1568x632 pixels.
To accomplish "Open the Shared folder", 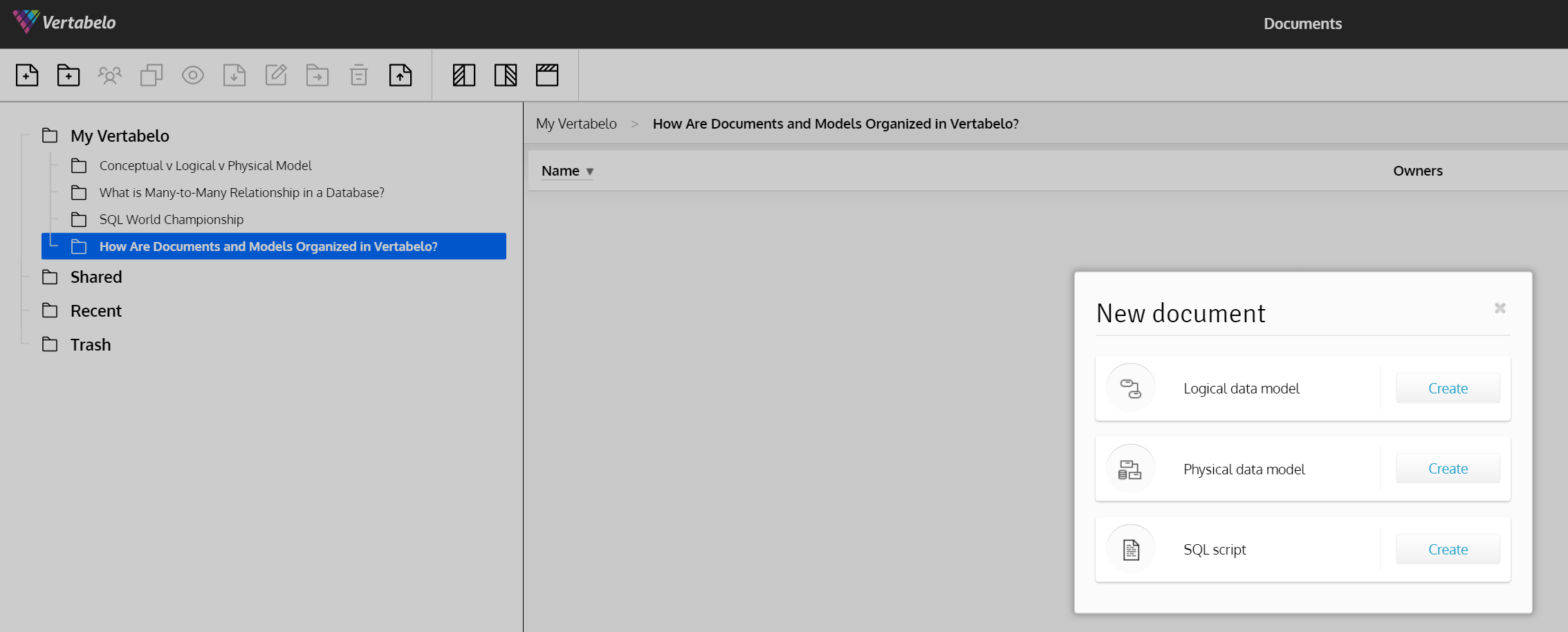I will coord(96,277).
